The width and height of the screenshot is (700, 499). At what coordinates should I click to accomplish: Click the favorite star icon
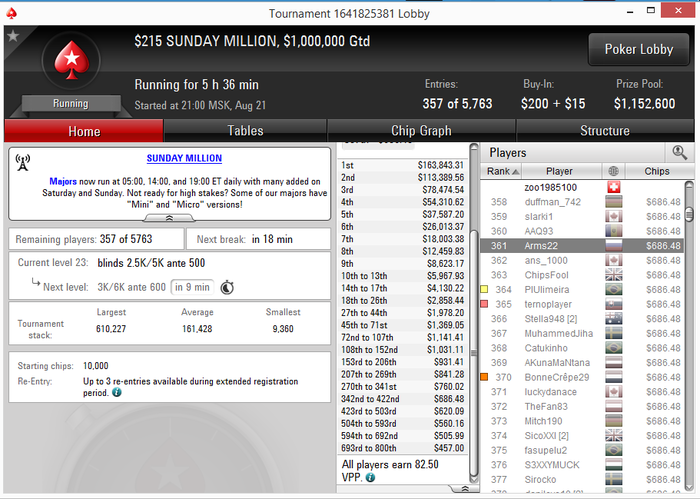[13, 36]
